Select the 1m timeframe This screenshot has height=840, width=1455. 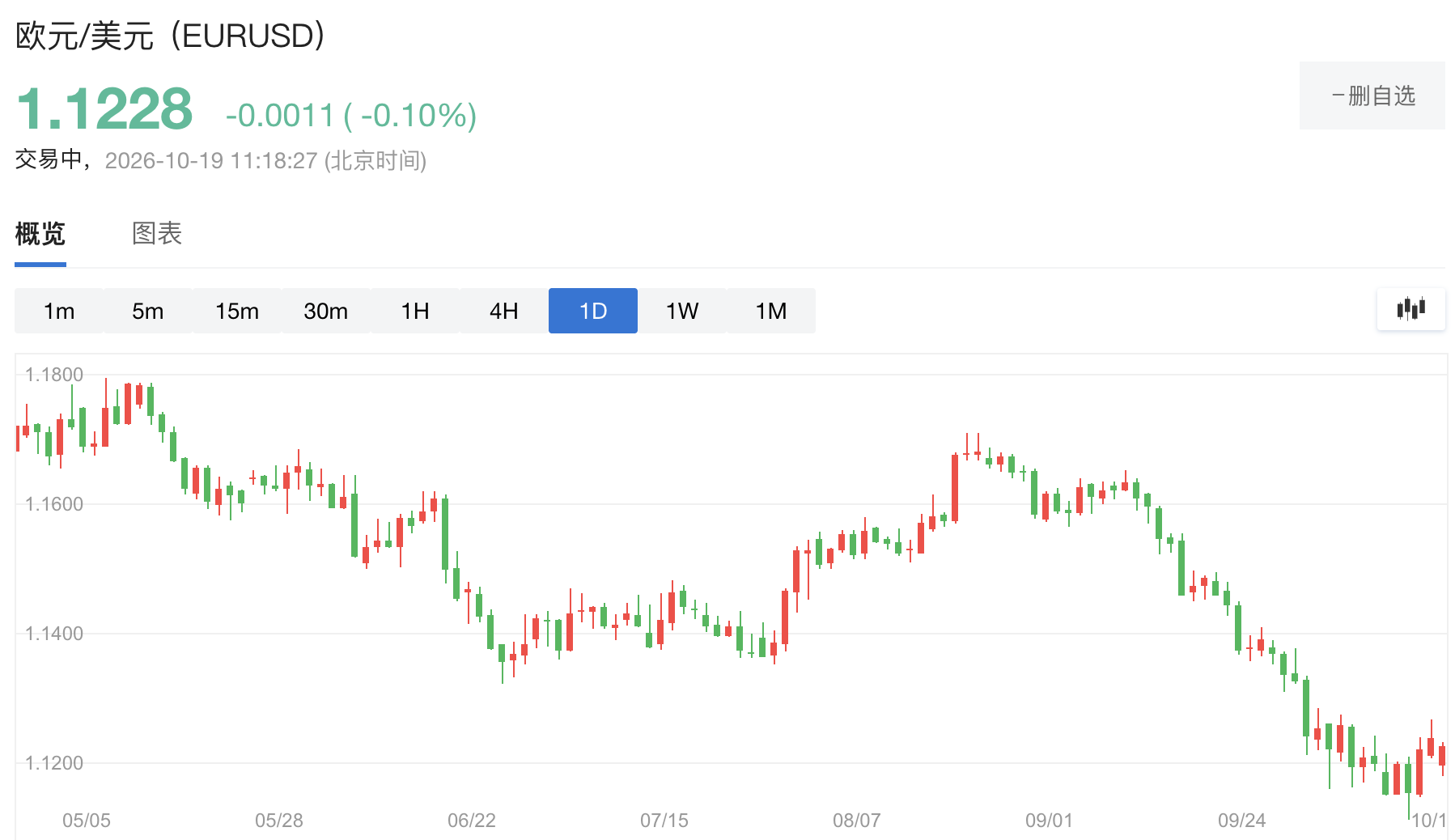tap(59, 311)
